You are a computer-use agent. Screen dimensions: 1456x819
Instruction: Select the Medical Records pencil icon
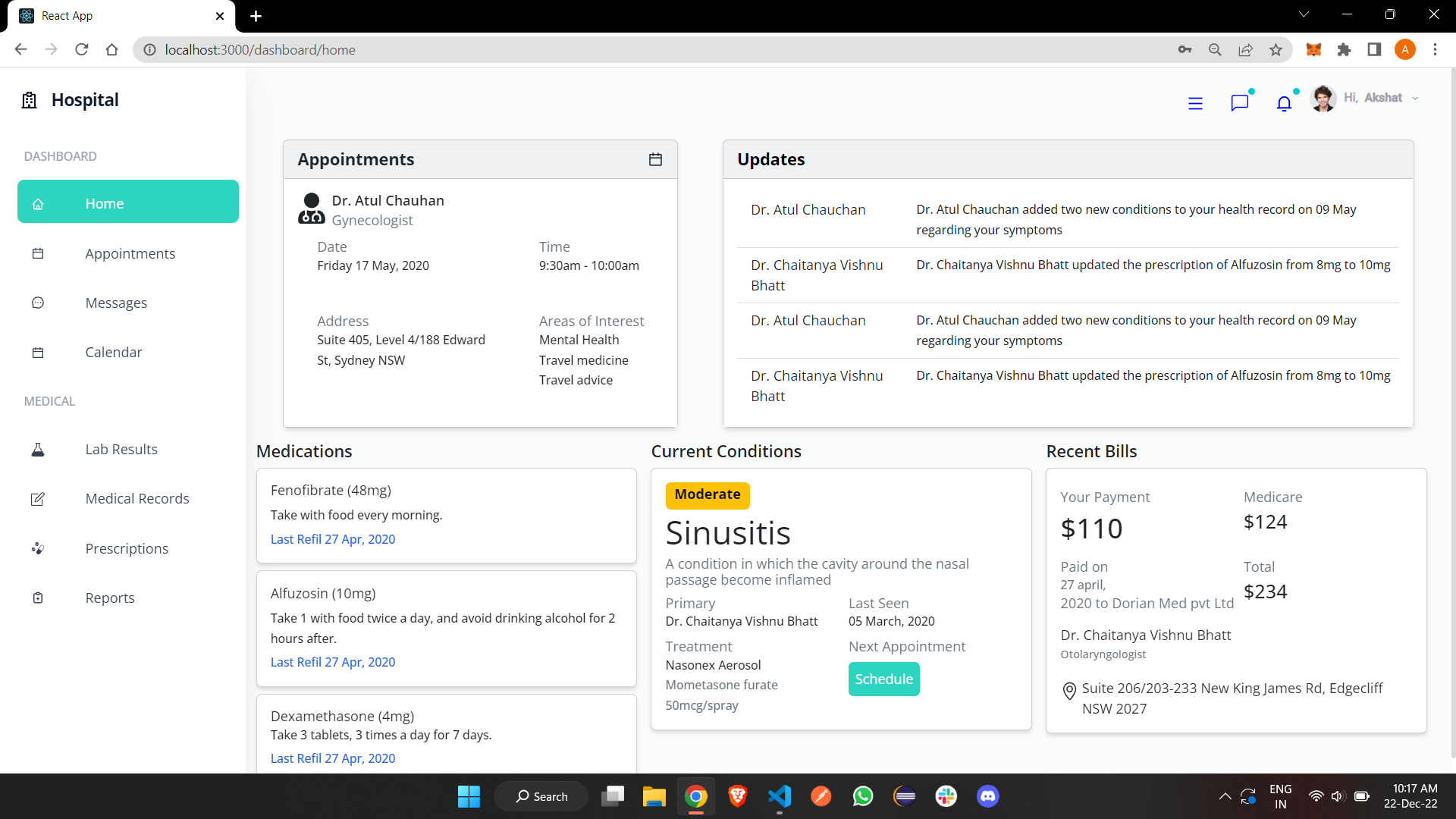click(38, 498)
